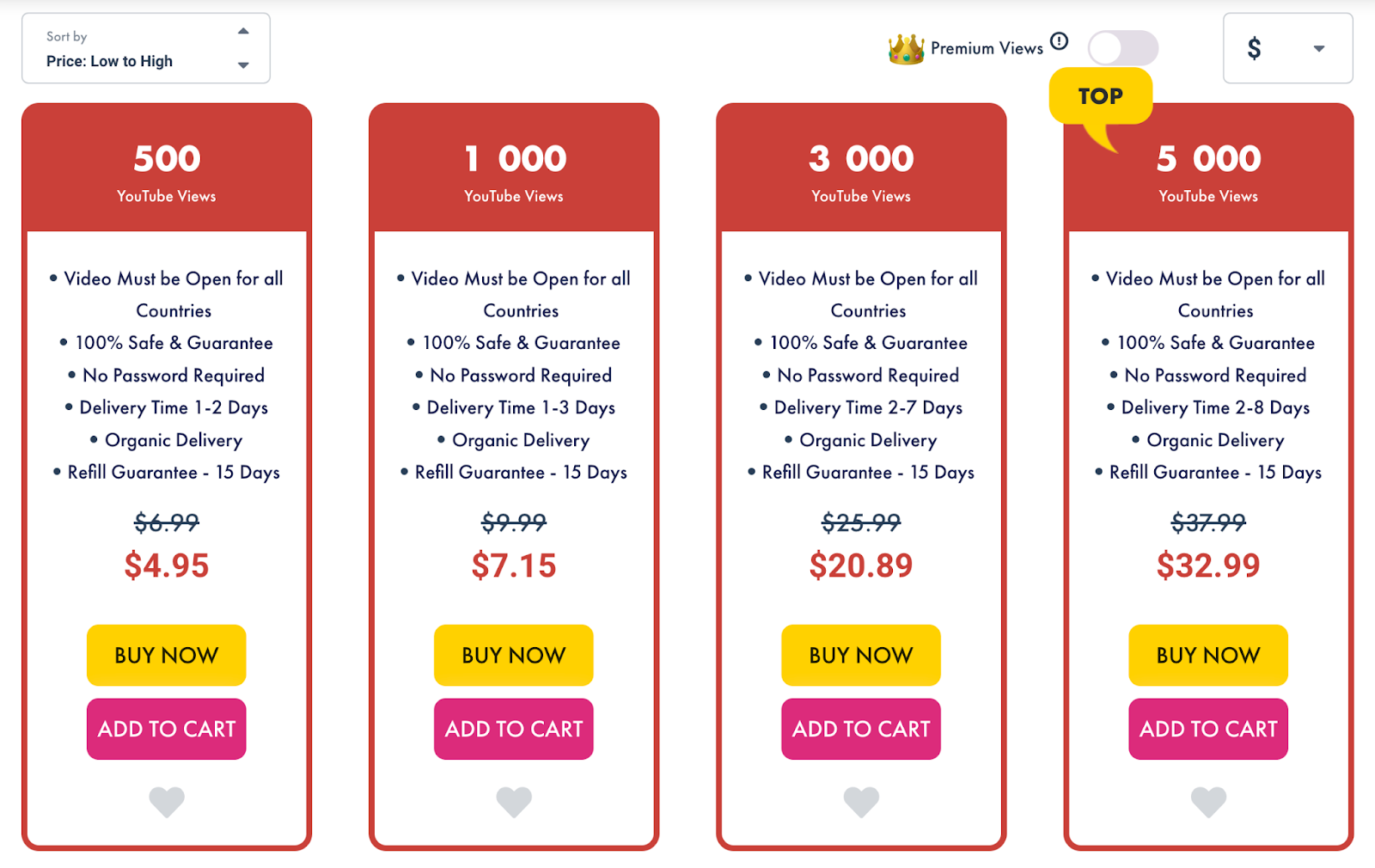Click the sort up arrow
The image size is (1375, 868).
243,31
